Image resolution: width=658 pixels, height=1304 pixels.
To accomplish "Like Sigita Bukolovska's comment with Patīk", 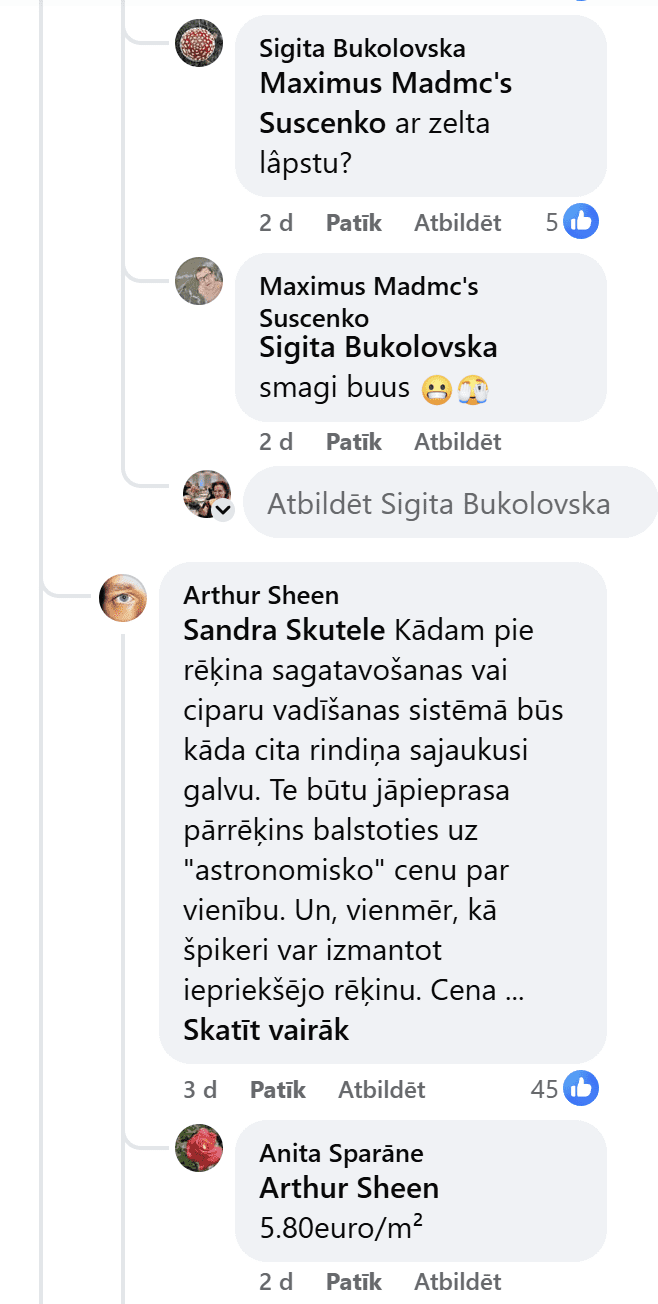I will 354,223.
